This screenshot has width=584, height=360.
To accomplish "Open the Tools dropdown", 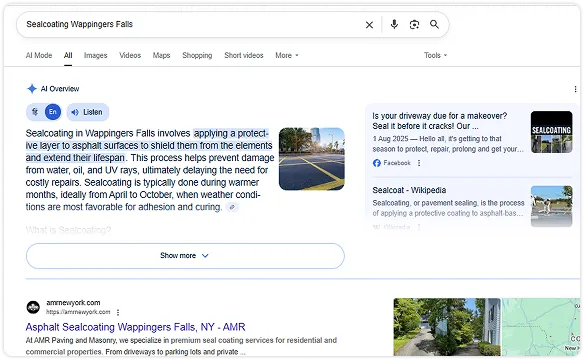I will (435, 55).
